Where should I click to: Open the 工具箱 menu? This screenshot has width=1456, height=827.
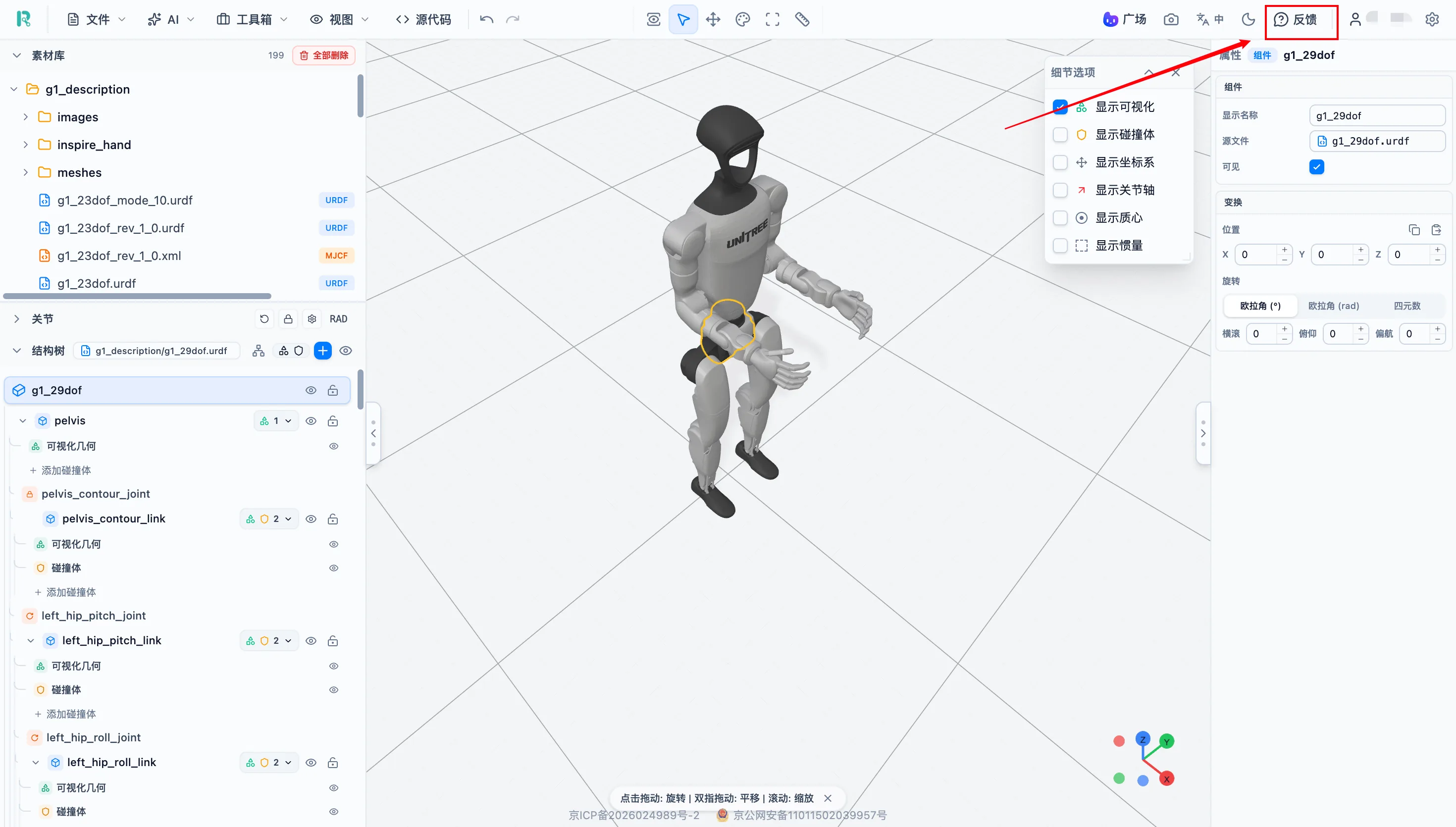252,19
